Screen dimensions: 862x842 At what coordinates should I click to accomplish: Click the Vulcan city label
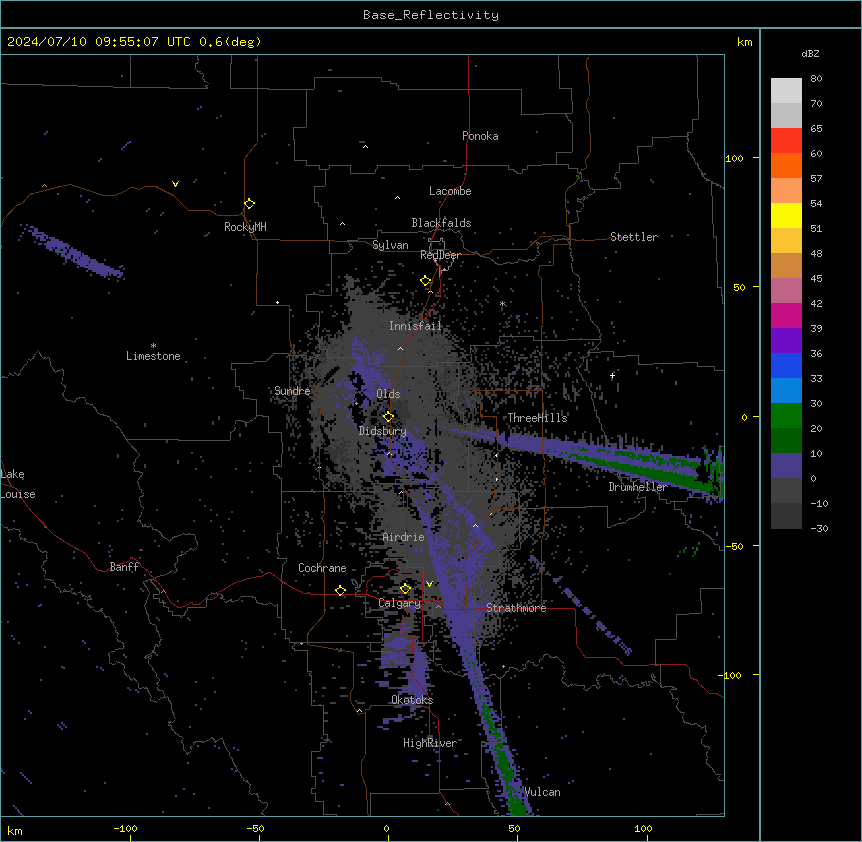pos(543,792)
